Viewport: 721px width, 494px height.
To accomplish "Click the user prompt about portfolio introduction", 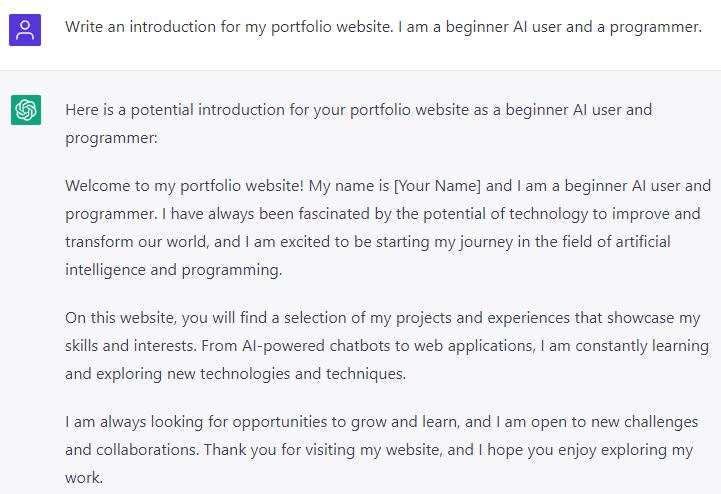I will point(383,27).
